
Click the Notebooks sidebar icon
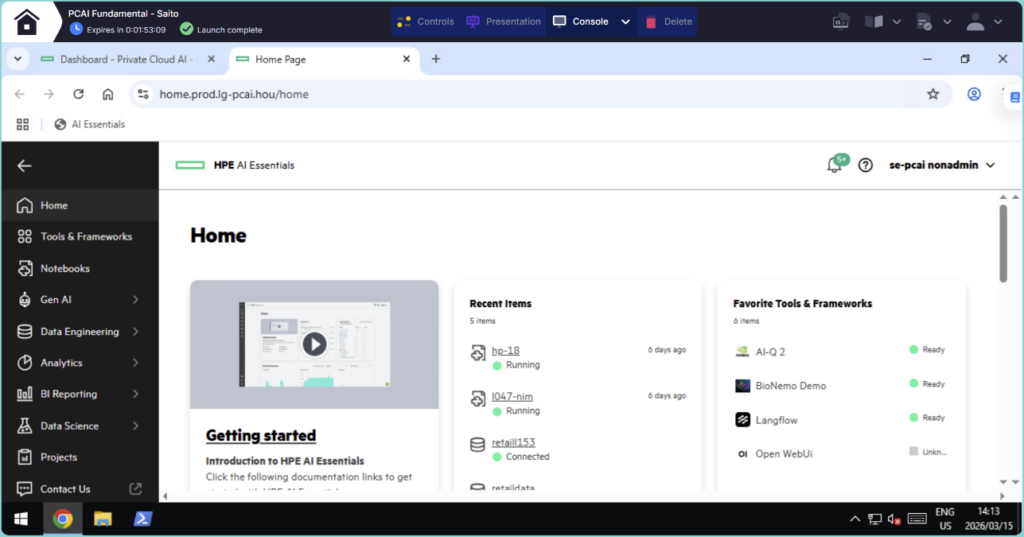[x=25, y=268]
